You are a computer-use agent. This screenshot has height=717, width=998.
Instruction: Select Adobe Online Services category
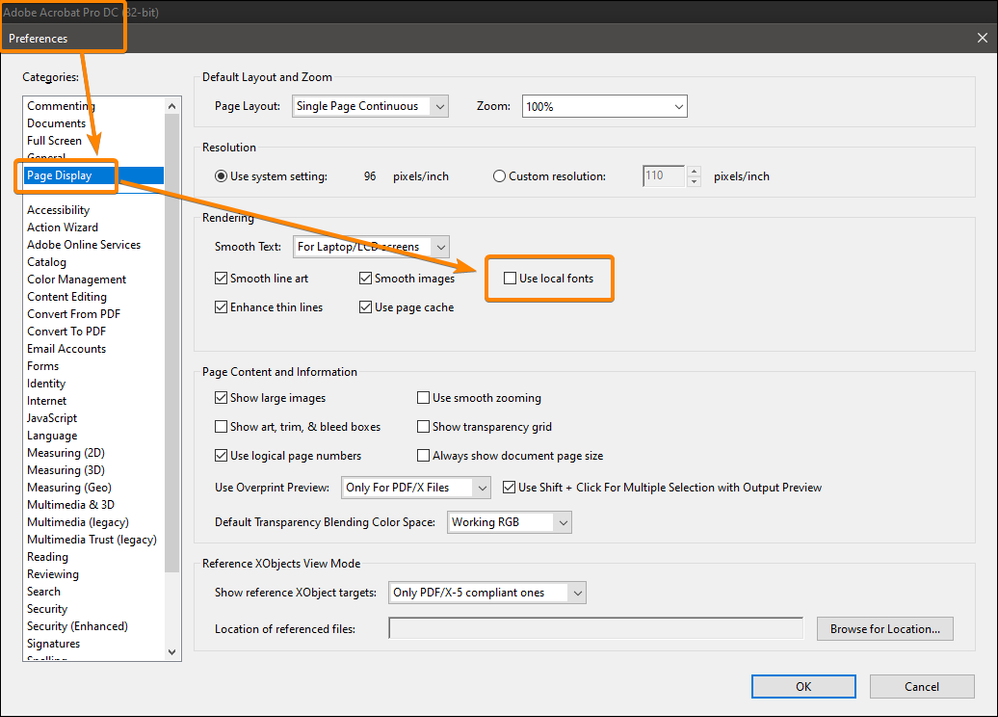(x=83, y=244)
